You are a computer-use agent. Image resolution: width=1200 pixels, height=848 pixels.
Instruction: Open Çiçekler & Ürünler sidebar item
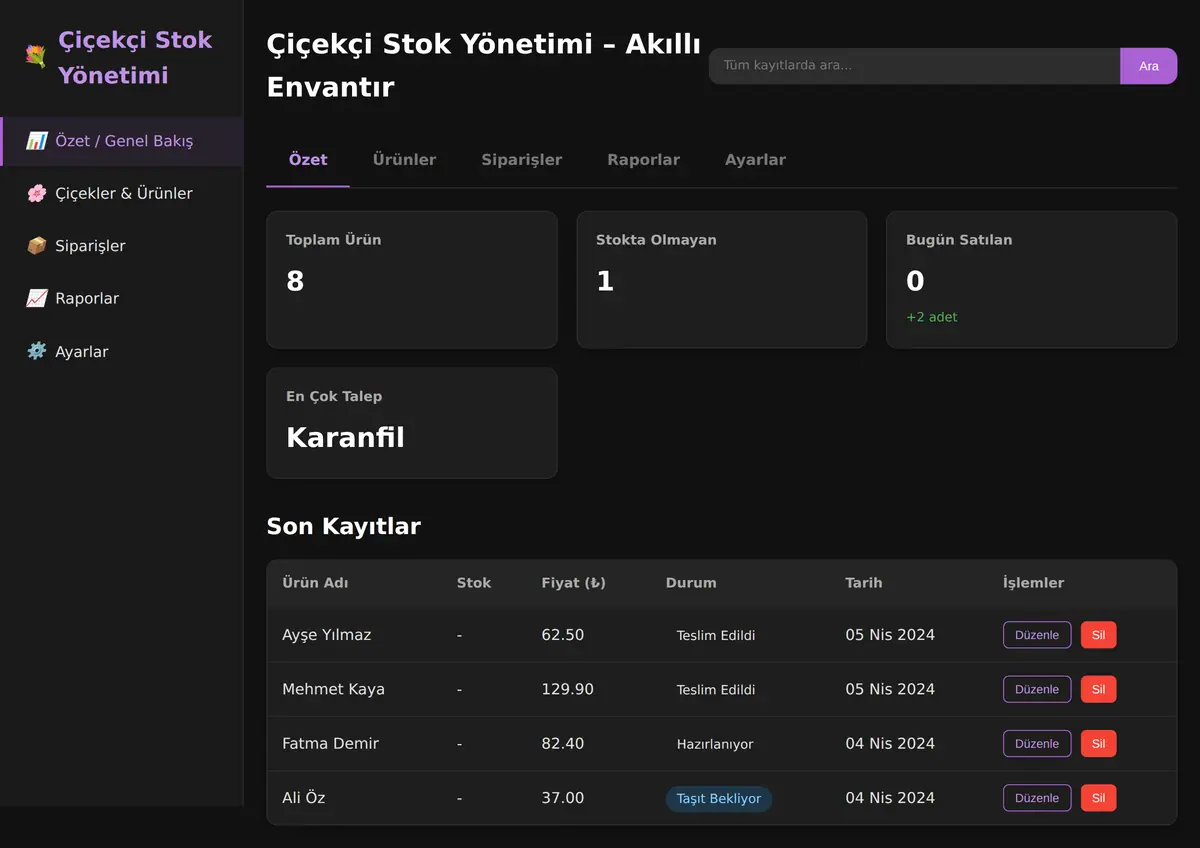pyautogui.click(x=122, y=194)
